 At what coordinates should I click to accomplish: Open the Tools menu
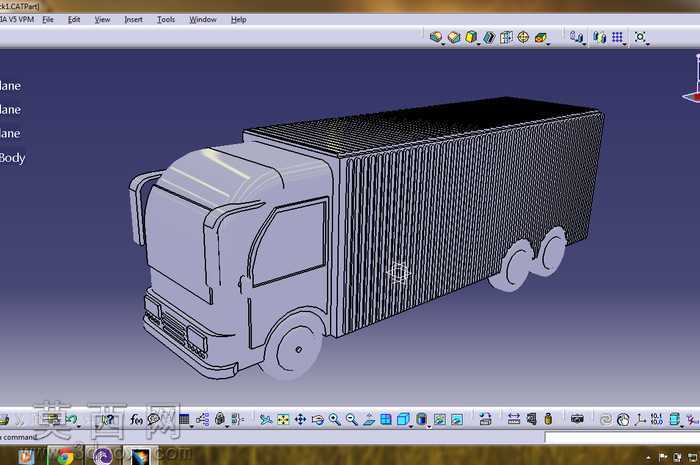click(166, 20)
